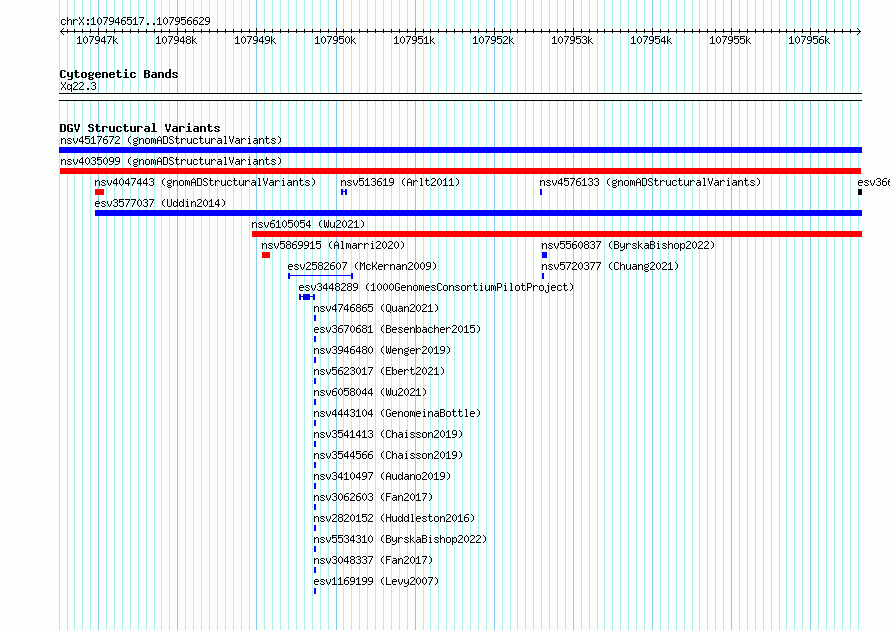Image resolution: width=890 pixels, height=630 pixels.
Task: Click the small red nsv4047443 glyph
Action: click(x=99, y=192)
